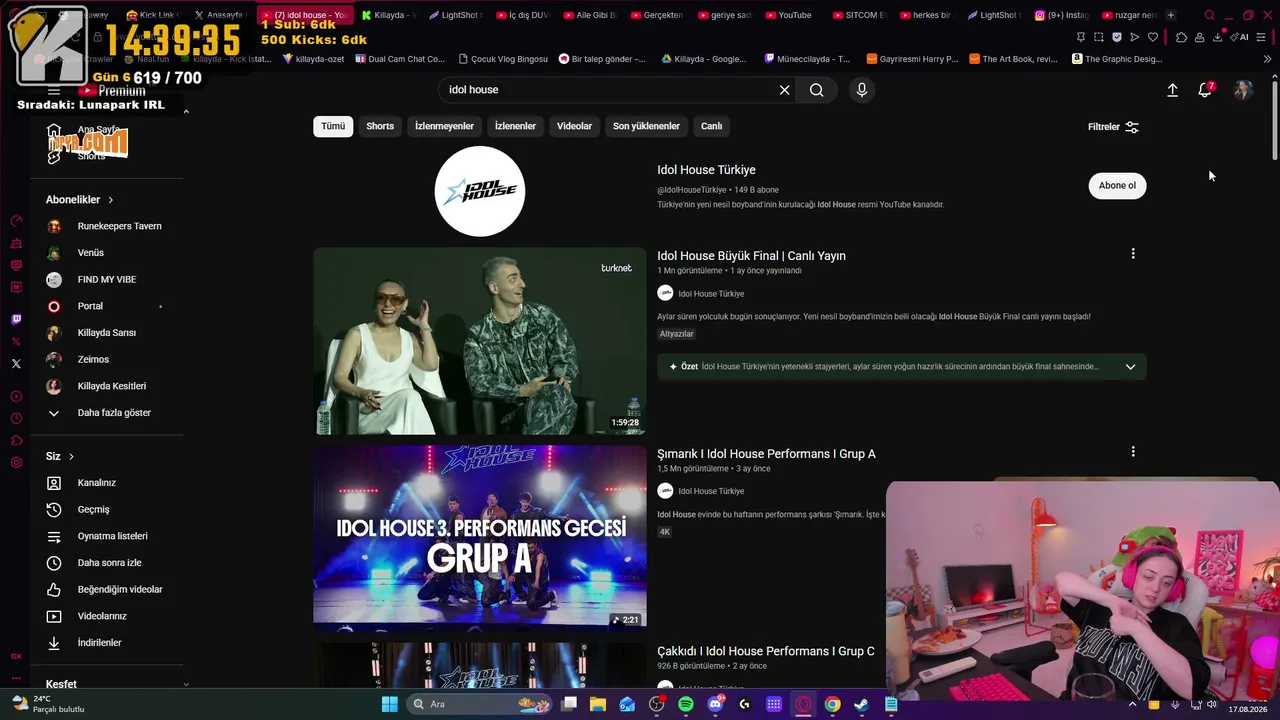Open Venüs subscription channel
This screenshot has width=1280, height=720.
tap(105, 253)
